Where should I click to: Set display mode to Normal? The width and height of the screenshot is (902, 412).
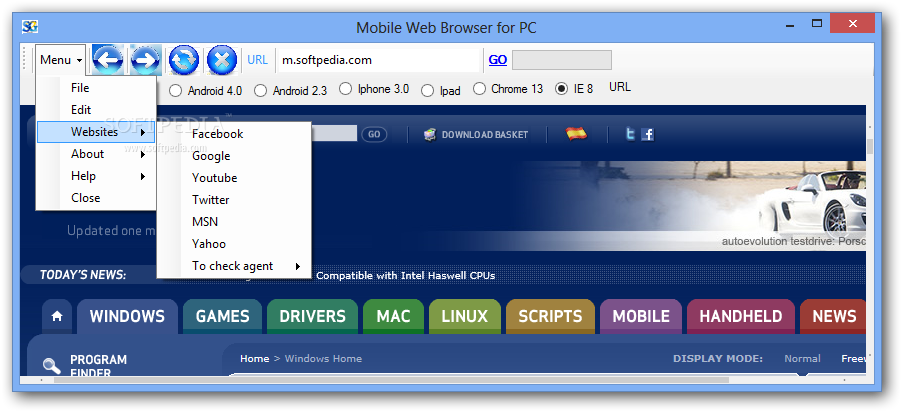click(x=802, y=358)
